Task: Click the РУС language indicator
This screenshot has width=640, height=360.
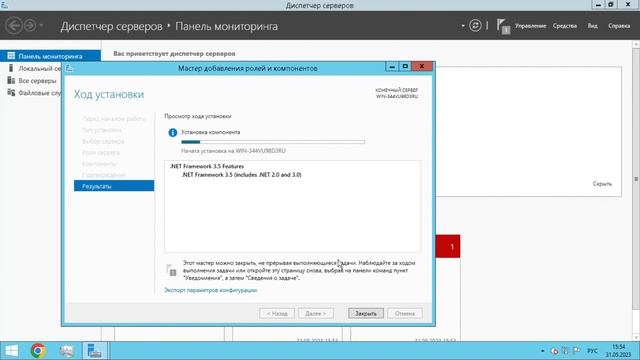Action: tap(592, 351)
